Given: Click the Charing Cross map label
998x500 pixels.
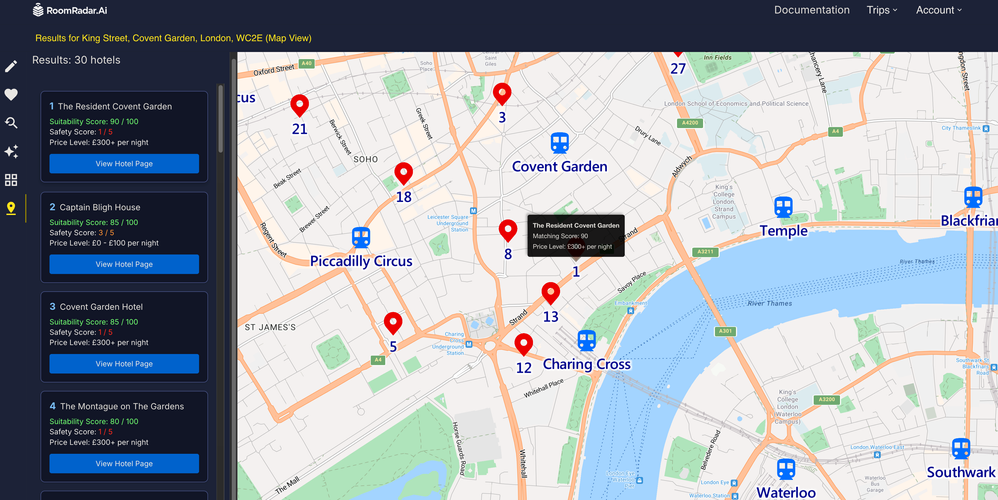Looking at the screenshot, I should coord(587,365).
